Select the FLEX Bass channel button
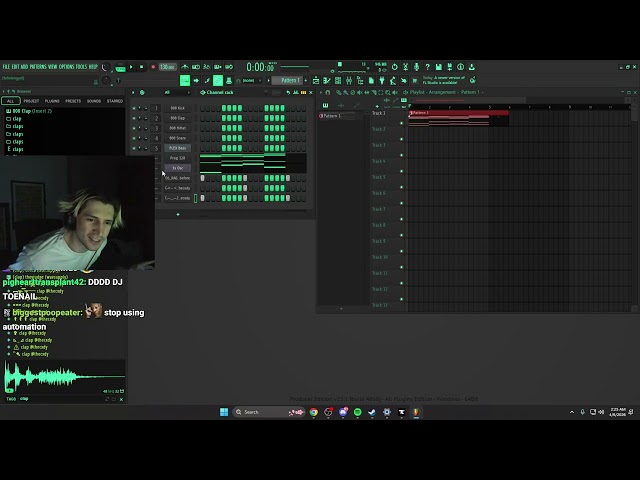This screenshot has height=480, width=640. pos(178,148)
